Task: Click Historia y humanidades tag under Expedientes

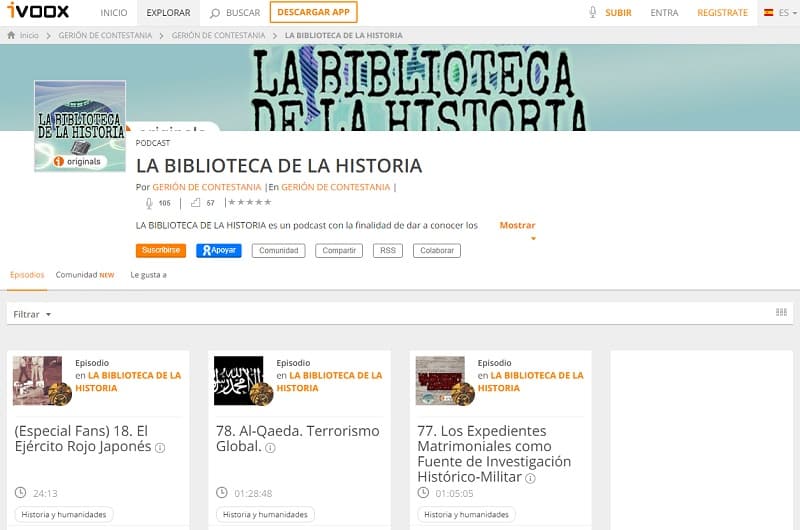Action: (x=466, y=515)
